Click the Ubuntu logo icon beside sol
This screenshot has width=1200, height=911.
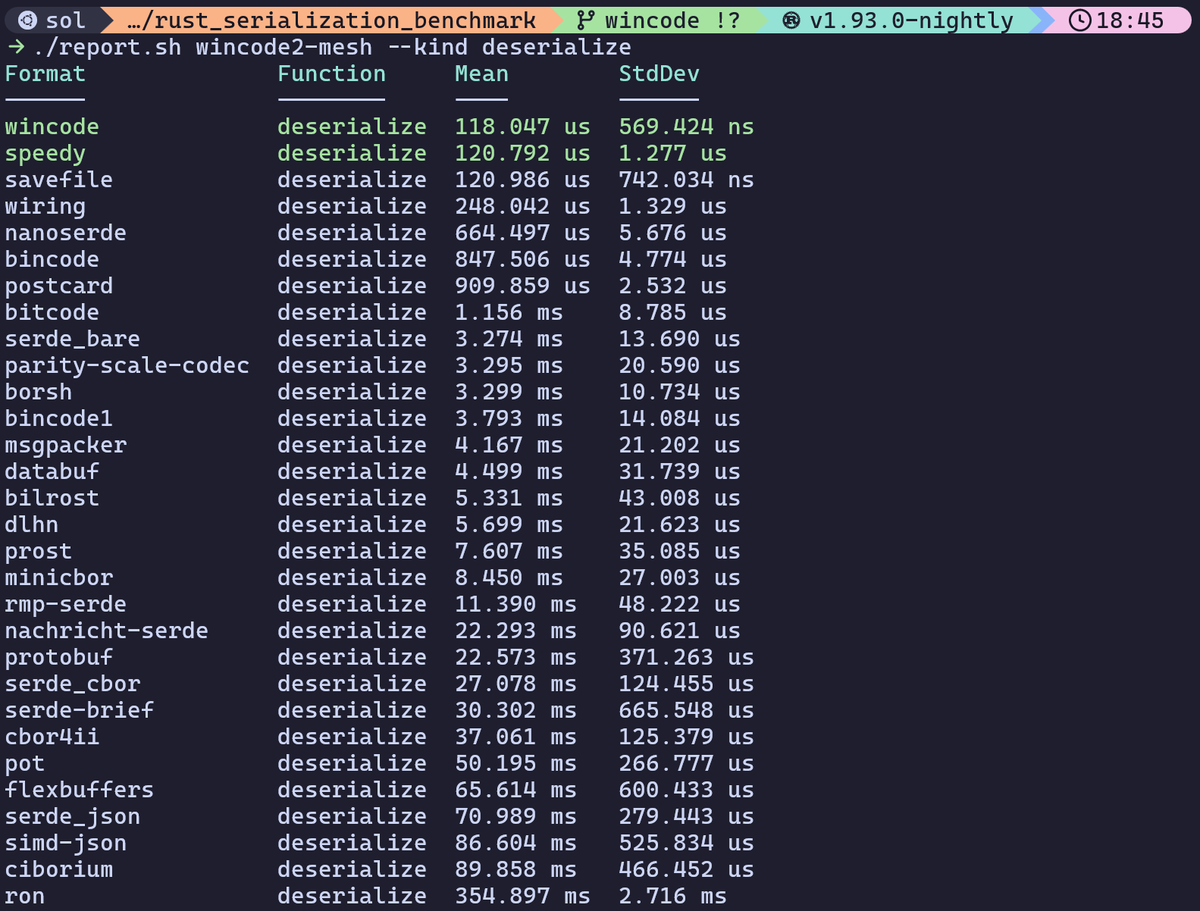coord(28,20)
